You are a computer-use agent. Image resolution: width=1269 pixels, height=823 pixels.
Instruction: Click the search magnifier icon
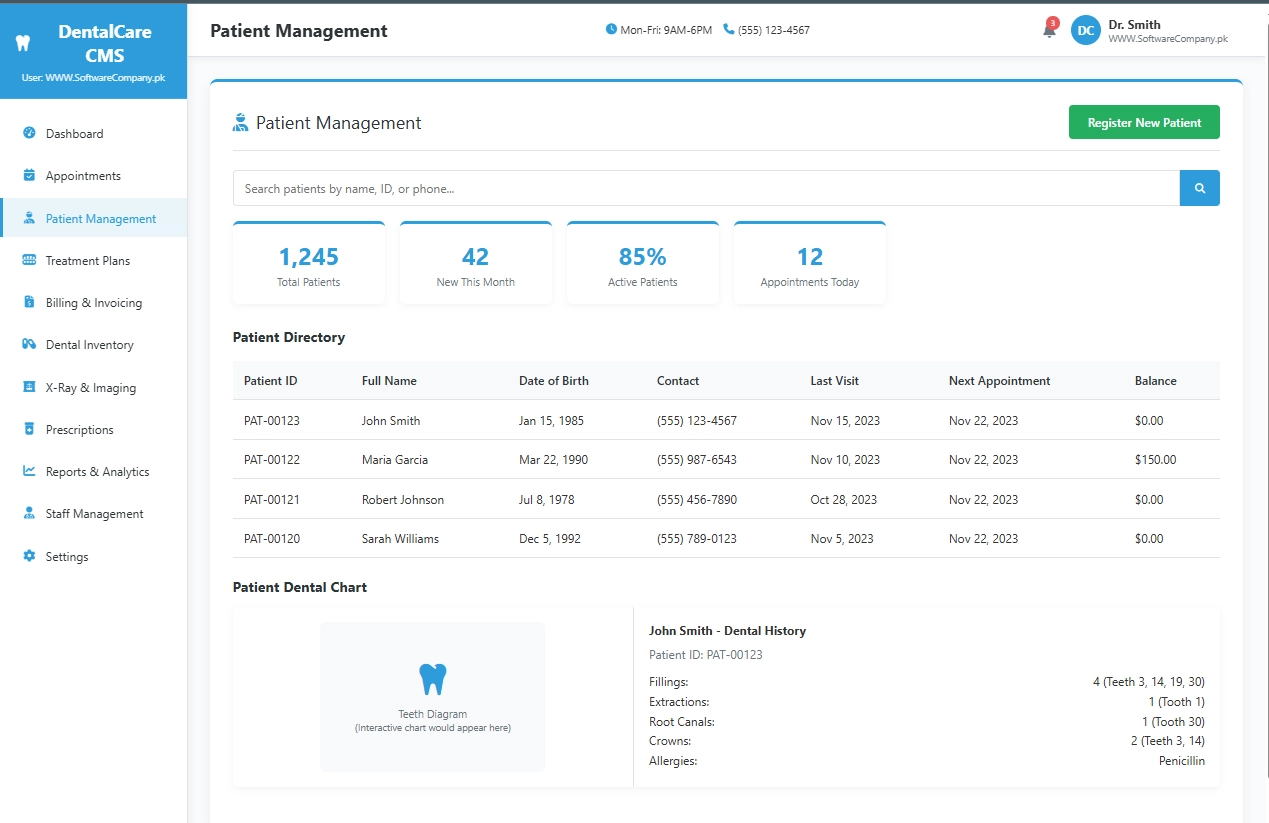[x=1199, y=188]
